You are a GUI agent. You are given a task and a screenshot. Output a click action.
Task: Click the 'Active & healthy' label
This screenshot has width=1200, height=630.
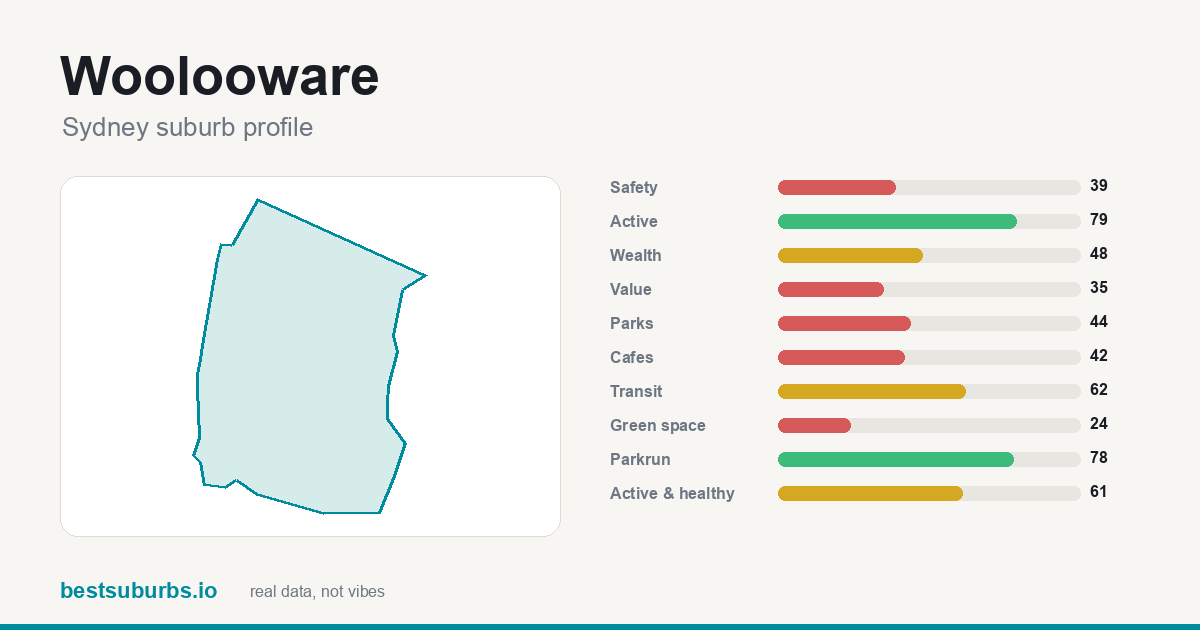672,493
